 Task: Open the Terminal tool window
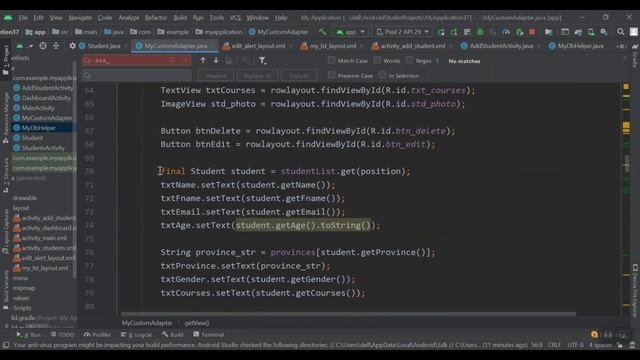[209, 335]
